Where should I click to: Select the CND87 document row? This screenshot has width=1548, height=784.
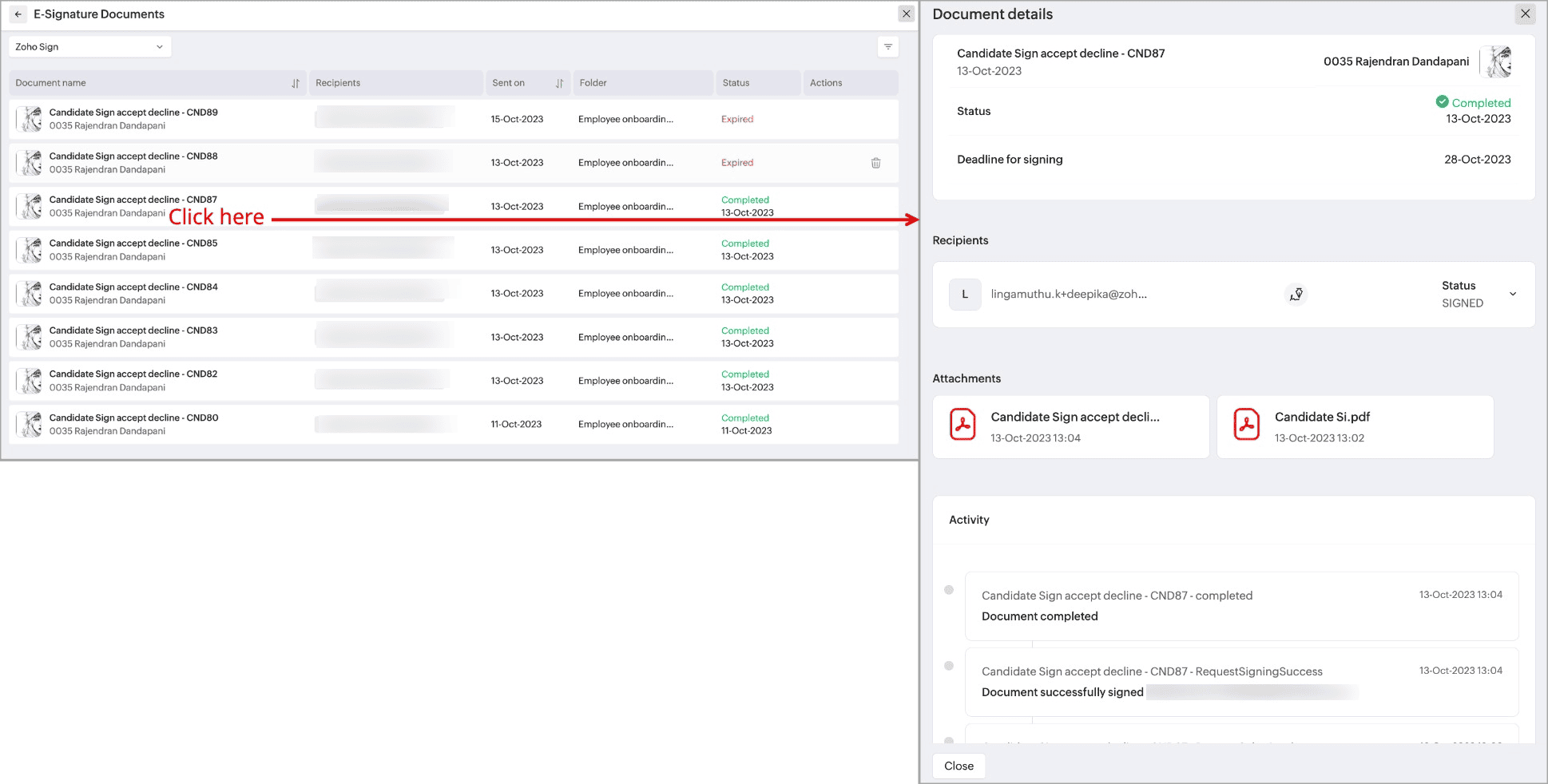133,200
